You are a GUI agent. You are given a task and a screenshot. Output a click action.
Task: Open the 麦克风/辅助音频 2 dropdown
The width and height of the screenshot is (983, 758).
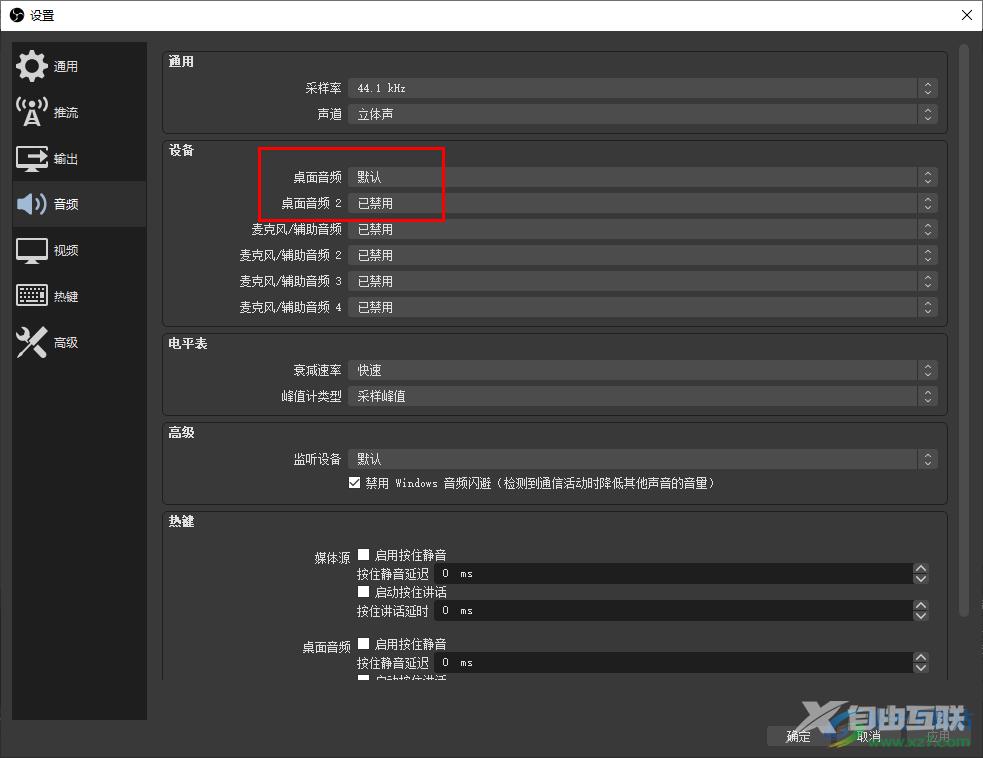click(643, 255)
